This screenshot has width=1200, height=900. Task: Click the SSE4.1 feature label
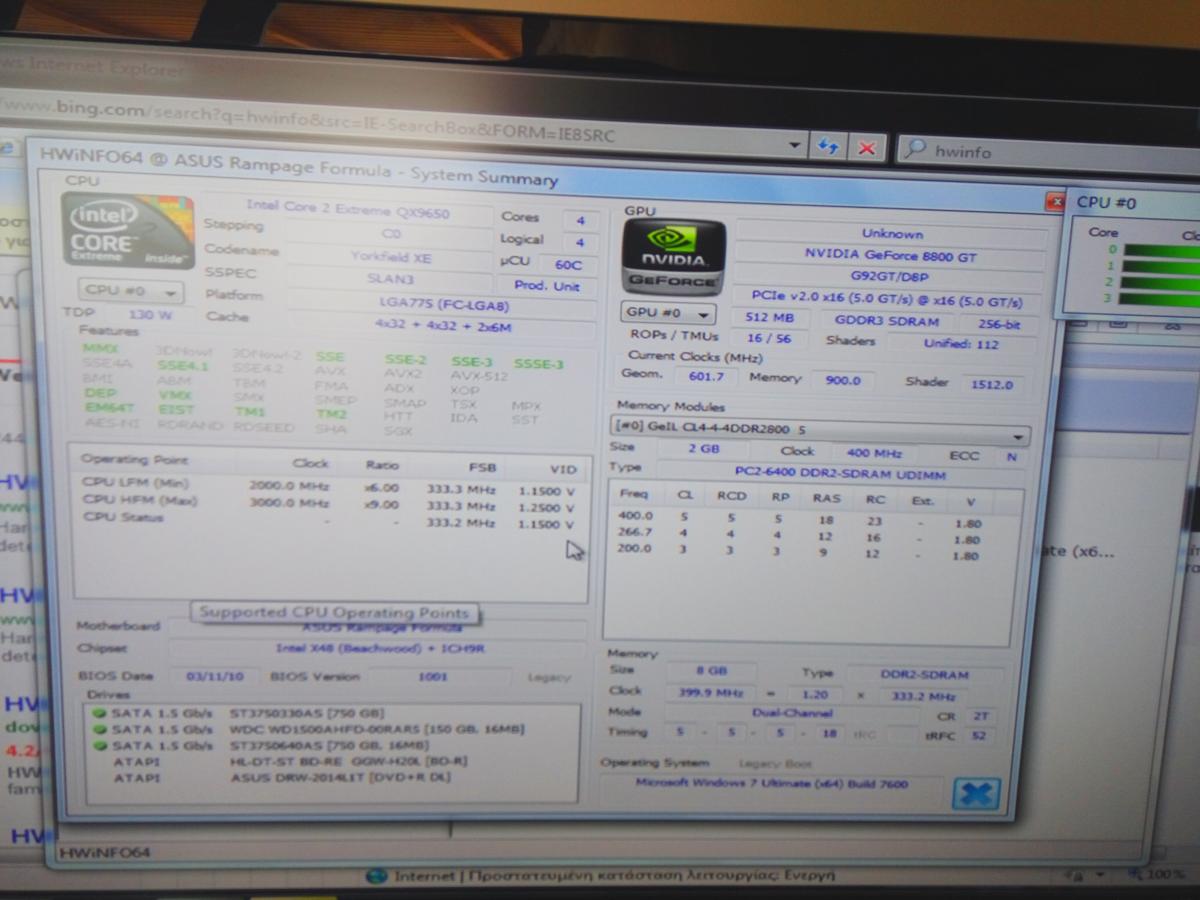coord(181,365)
